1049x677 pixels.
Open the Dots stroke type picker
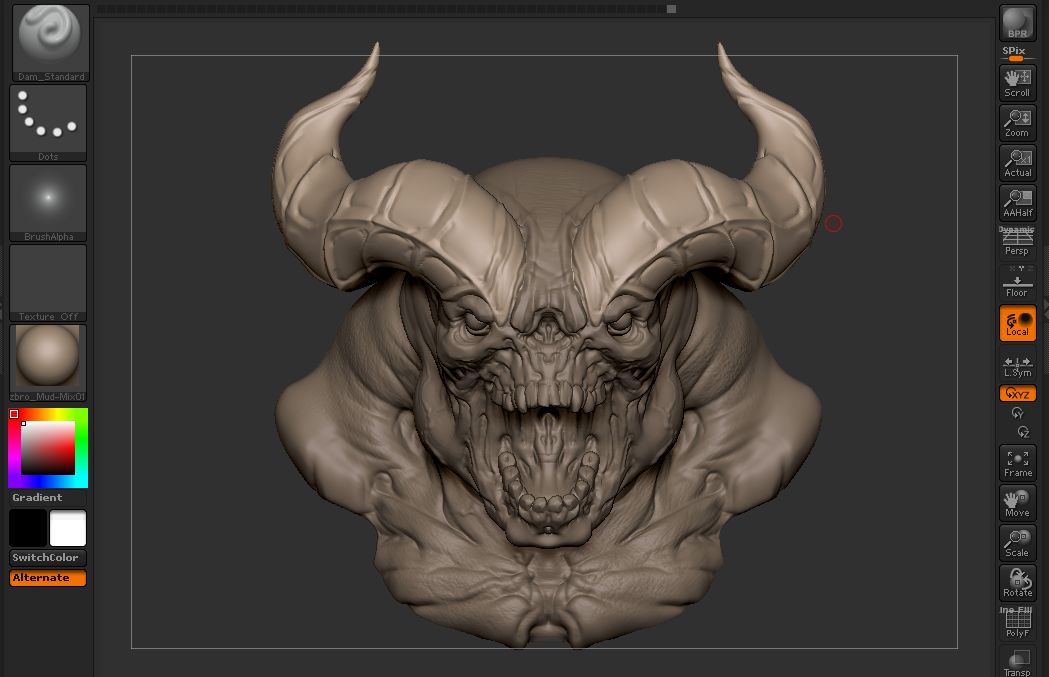point(48,123)
